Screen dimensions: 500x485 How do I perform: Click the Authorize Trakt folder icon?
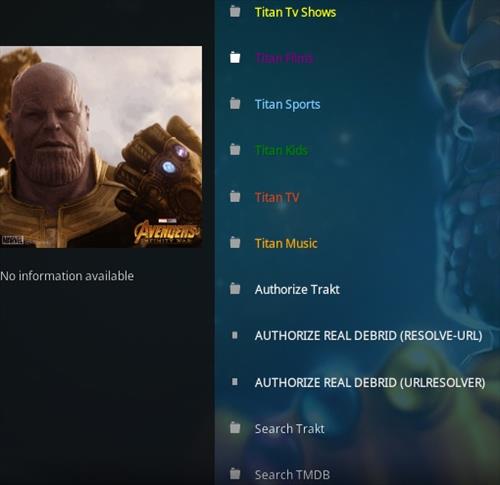[x=235, y=288]
